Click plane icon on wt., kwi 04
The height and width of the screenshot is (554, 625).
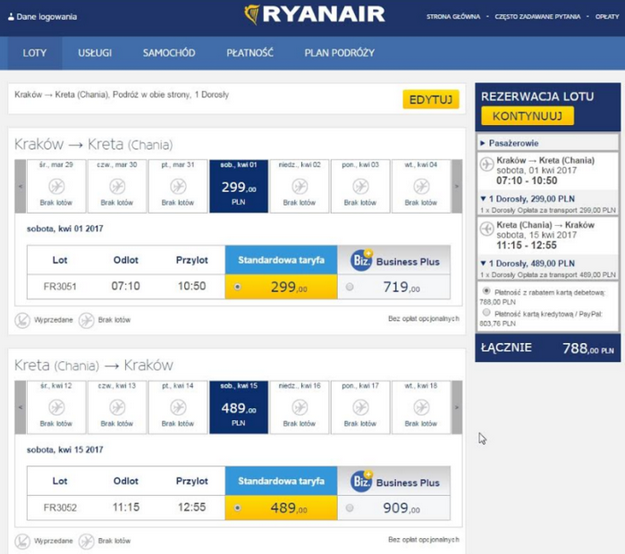420,186
